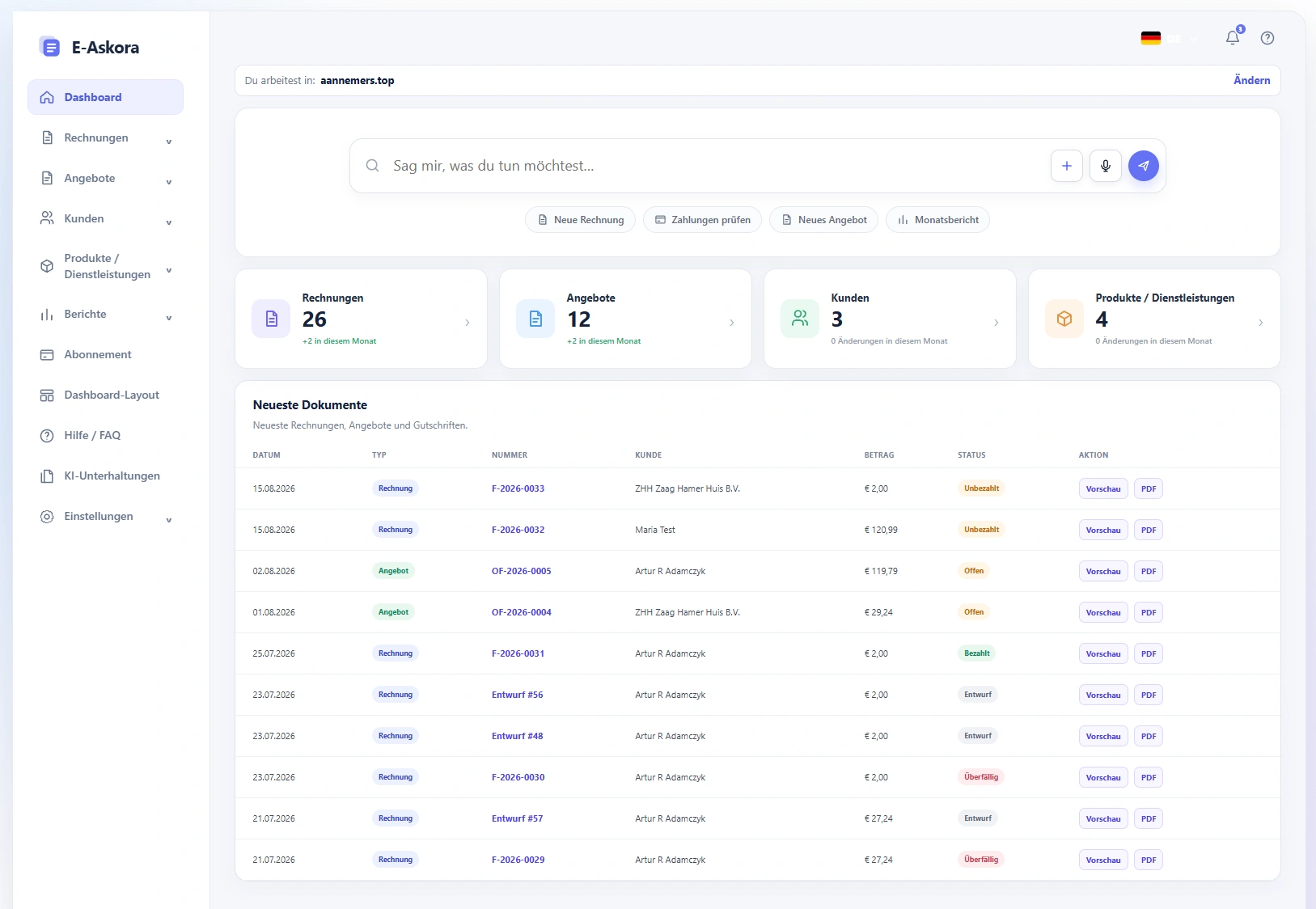This screenshot has height=909, width=1316.
Task: Open KI-Unterhaltungen menu item
Action: (x=105, y=476)
